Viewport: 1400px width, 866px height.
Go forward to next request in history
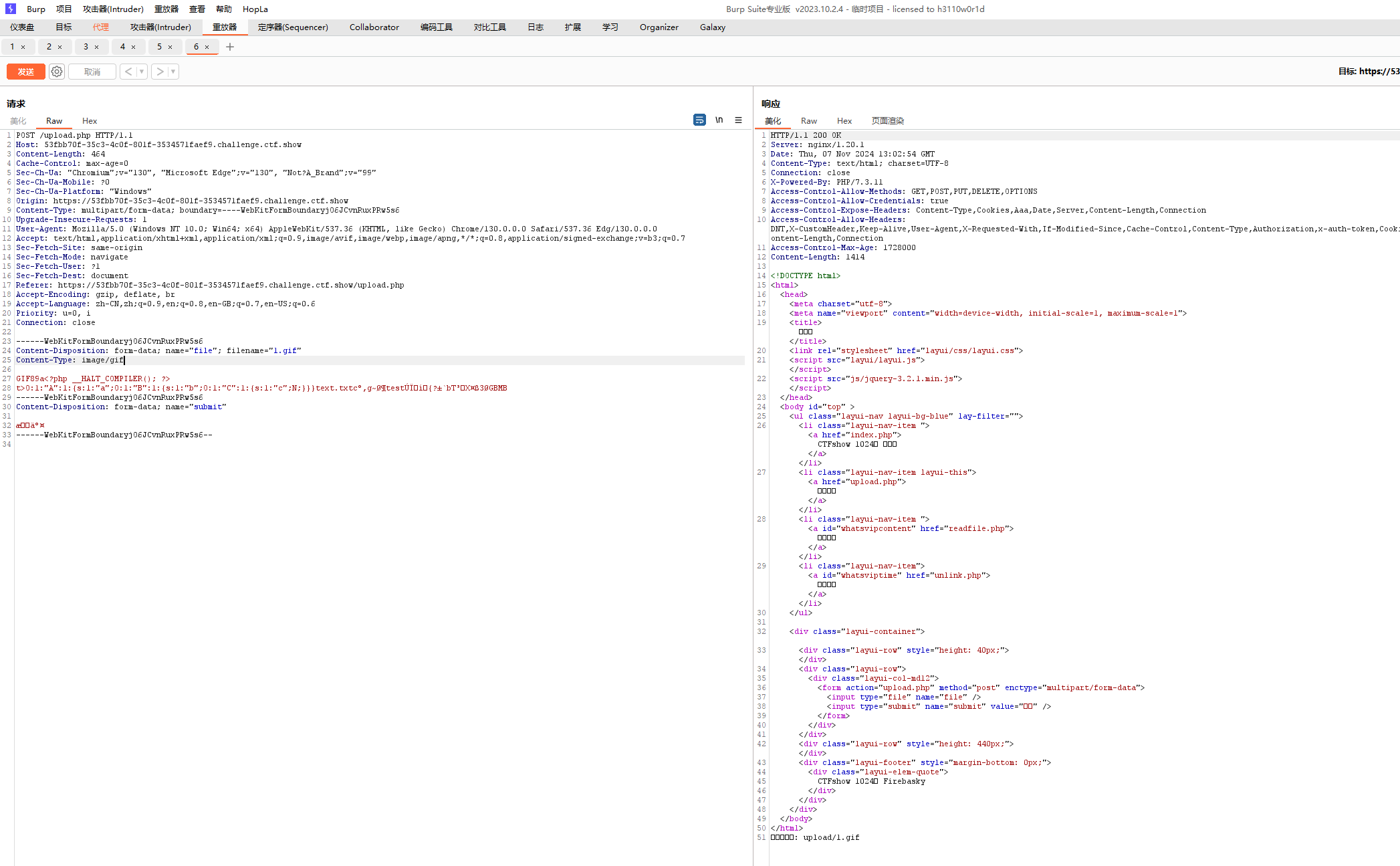[160, 72]
